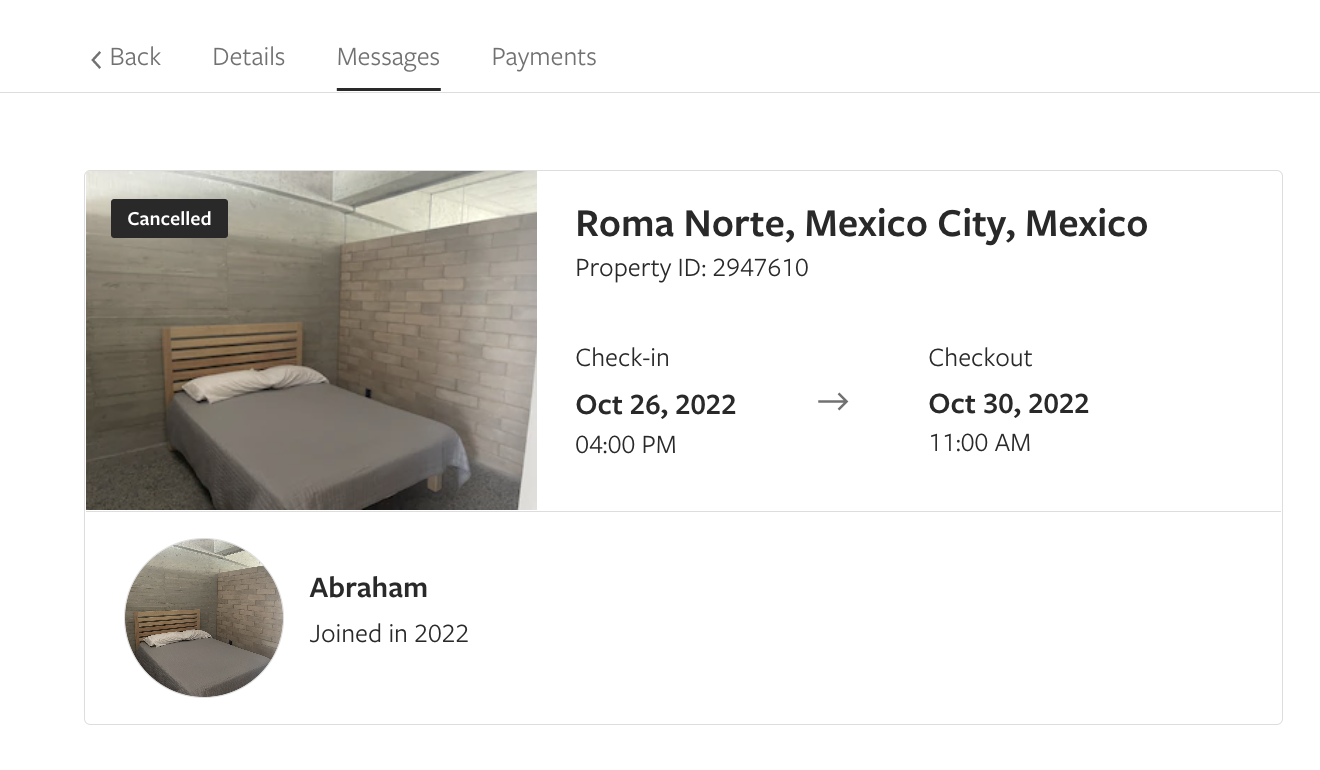Select the Property ID 2947610 text
This screenshot has width=1320, height=770.
tap(691, 268)
